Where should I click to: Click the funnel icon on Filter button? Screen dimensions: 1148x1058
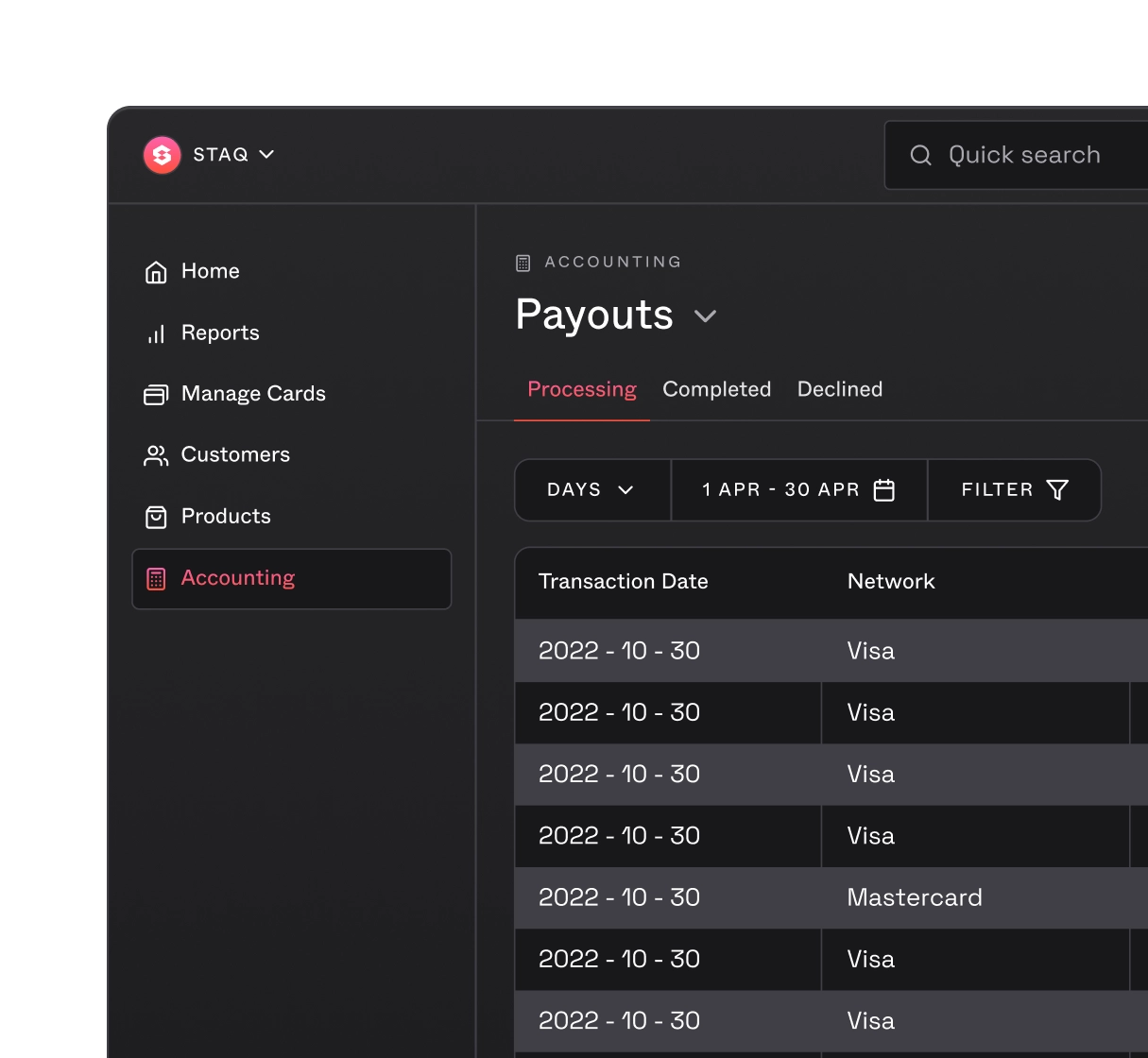(x=1057, y=489)
